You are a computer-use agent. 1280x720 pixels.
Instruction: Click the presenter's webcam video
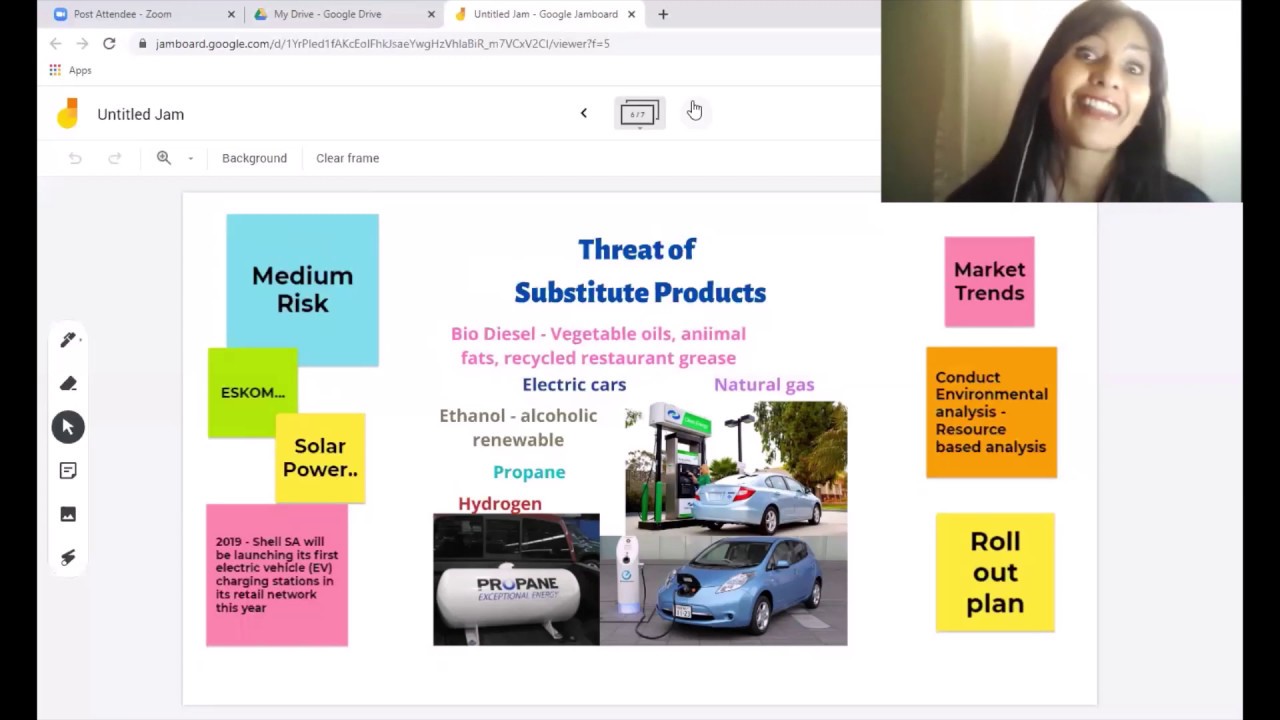point(1061,101)
